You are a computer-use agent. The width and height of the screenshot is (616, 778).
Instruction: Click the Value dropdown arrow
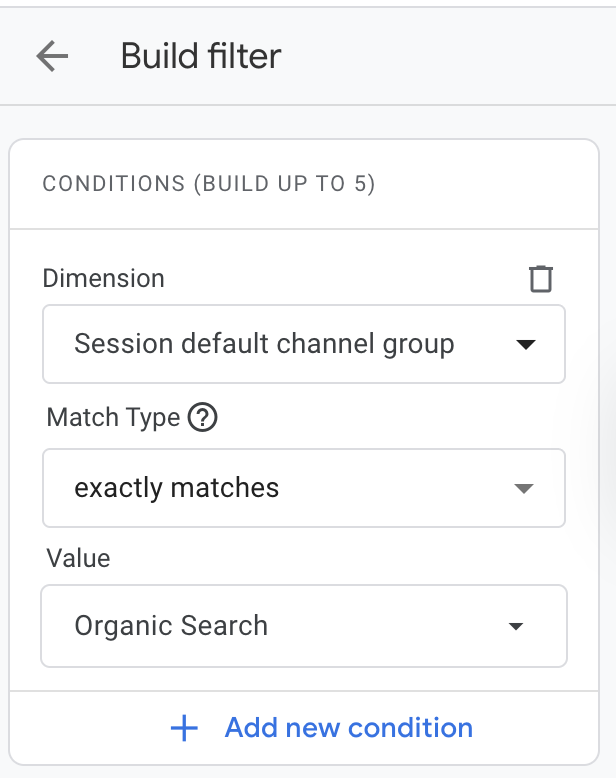click(516, 627)
